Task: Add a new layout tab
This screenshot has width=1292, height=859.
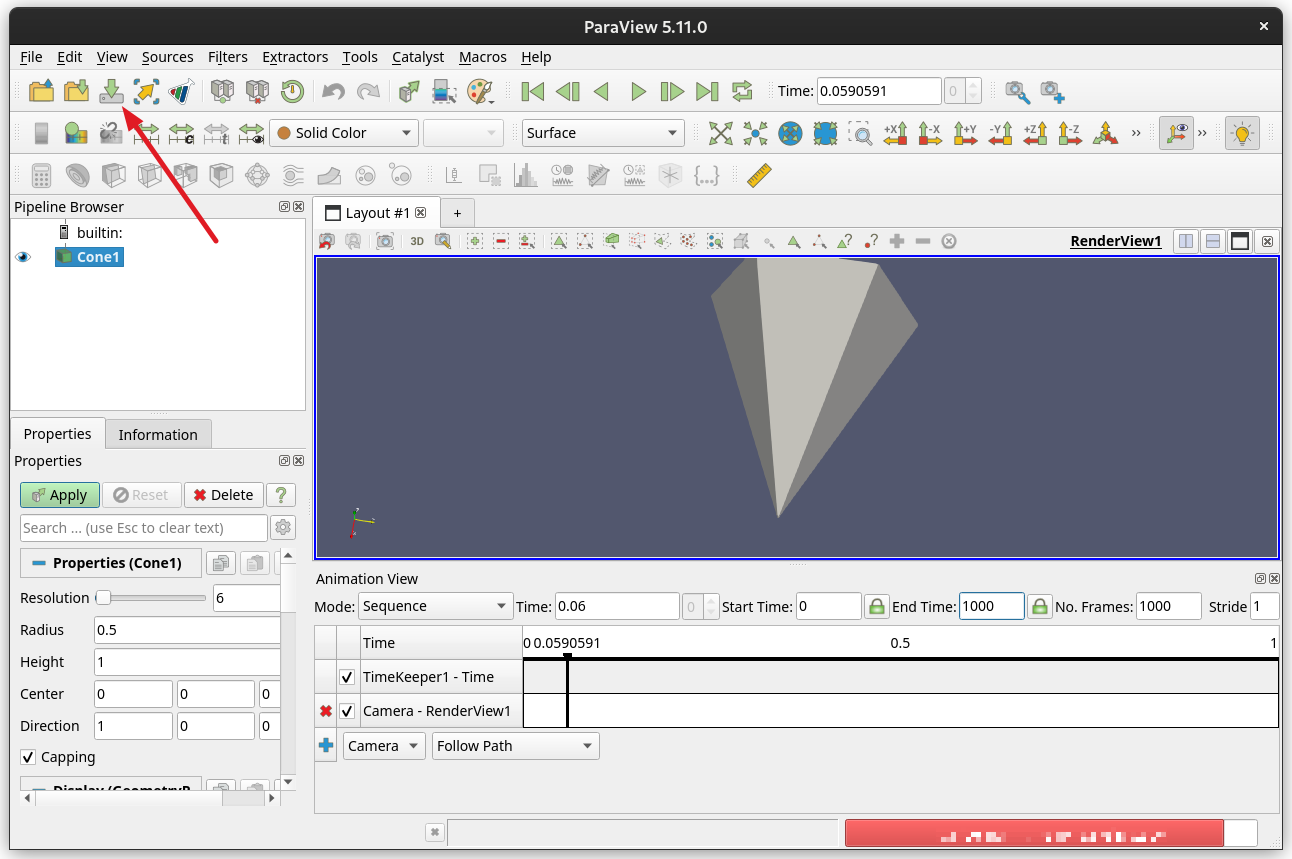Action: (457, 213)
